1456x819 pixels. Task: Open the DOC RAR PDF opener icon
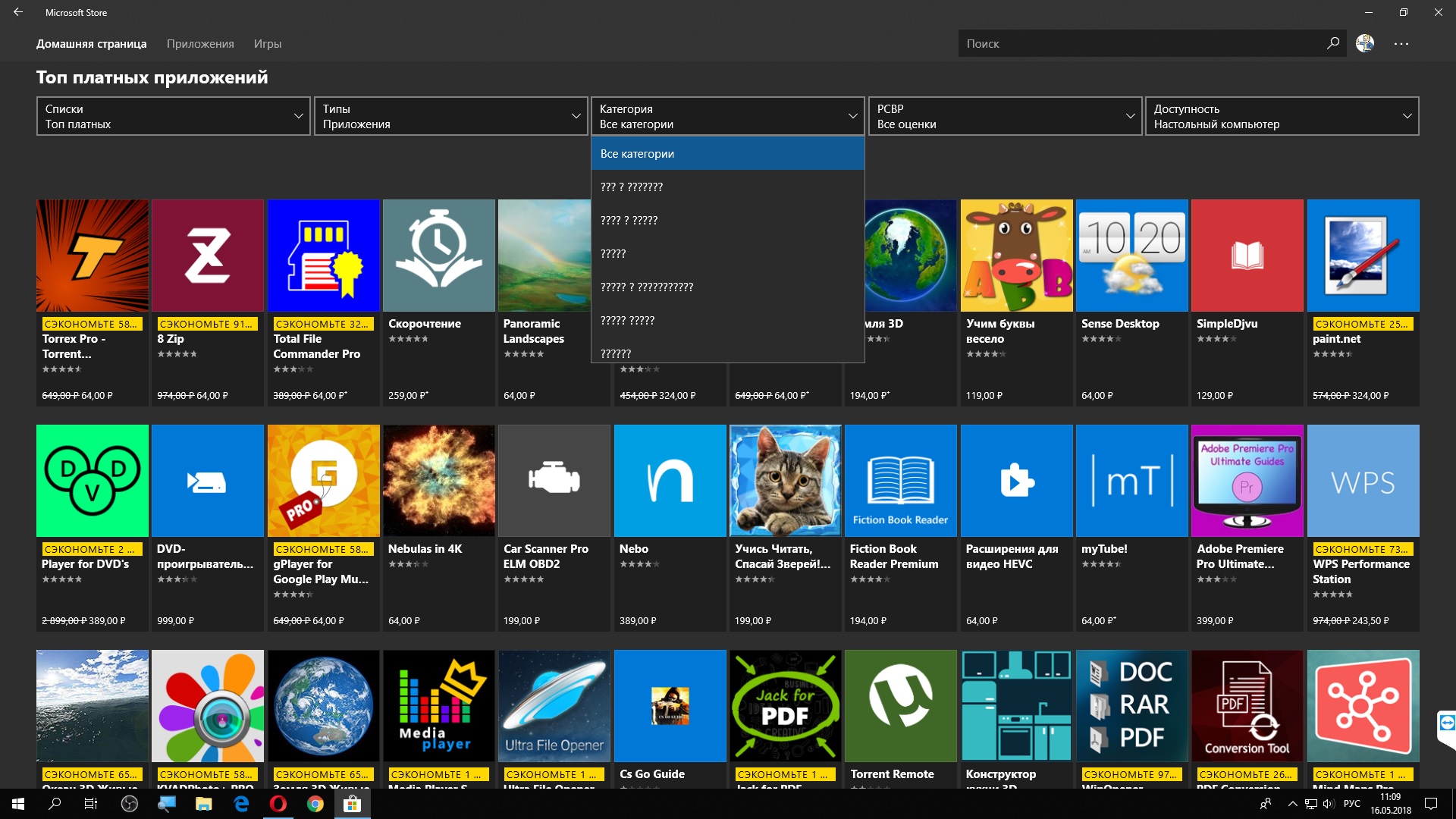pos(1132,706)
